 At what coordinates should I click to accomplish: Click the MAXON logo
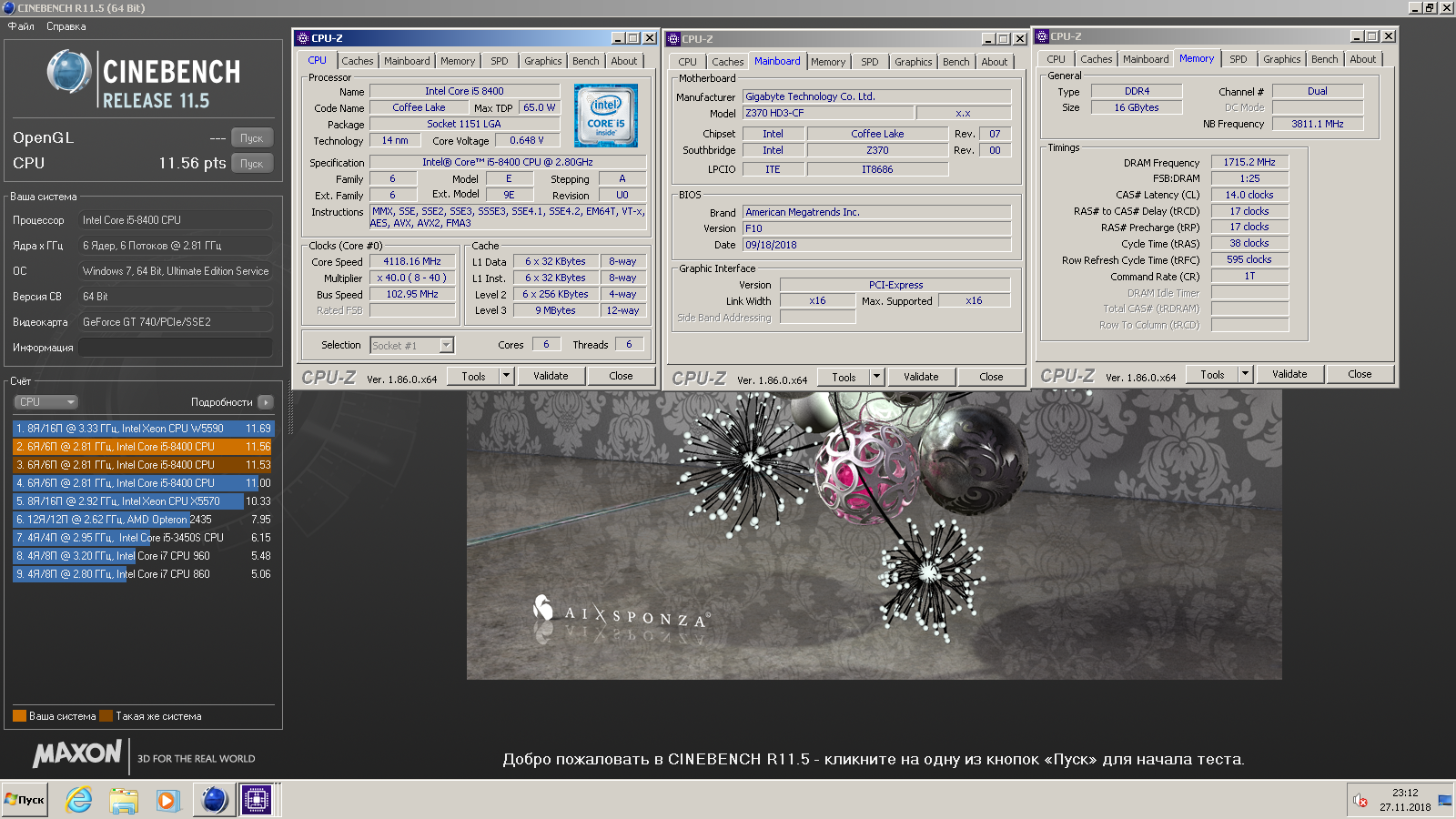(x=77, y=753)
